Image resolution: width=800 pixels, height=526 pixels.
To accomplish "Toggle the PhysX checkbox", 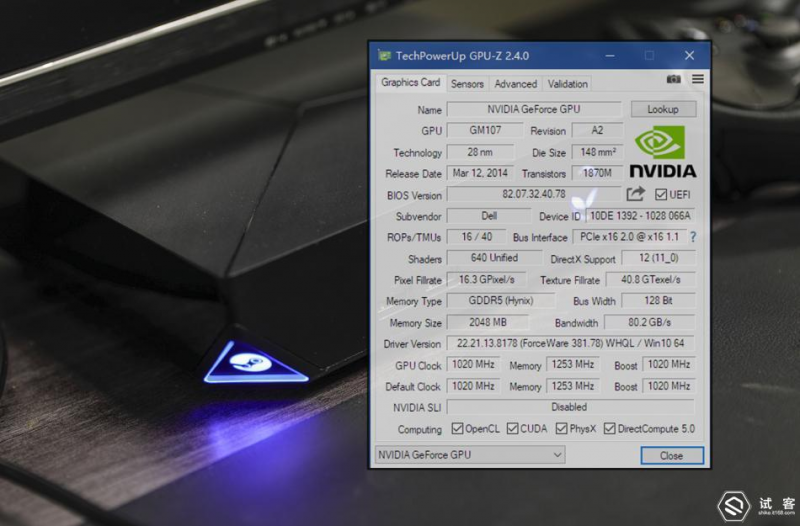I will [561, 429].
